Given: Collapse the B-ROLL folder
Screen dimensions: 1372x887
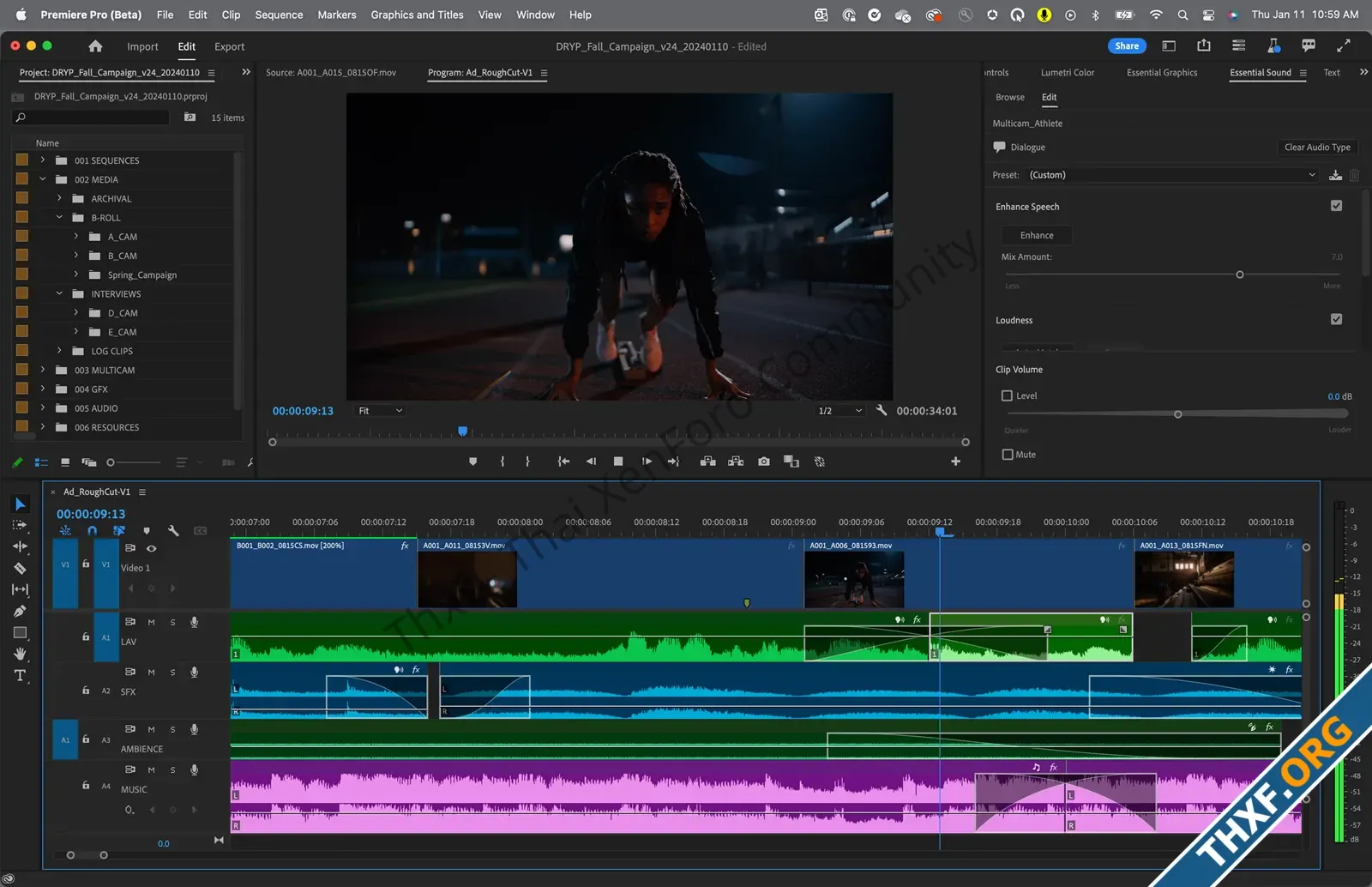Looking at the screenshot, I should coord(59,217).
